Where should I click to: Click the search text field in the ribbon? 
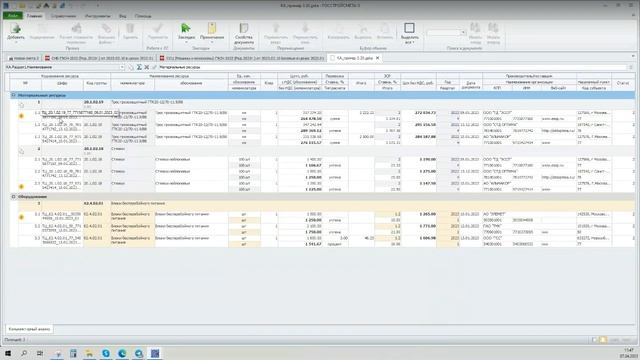[x=443, y=33]
